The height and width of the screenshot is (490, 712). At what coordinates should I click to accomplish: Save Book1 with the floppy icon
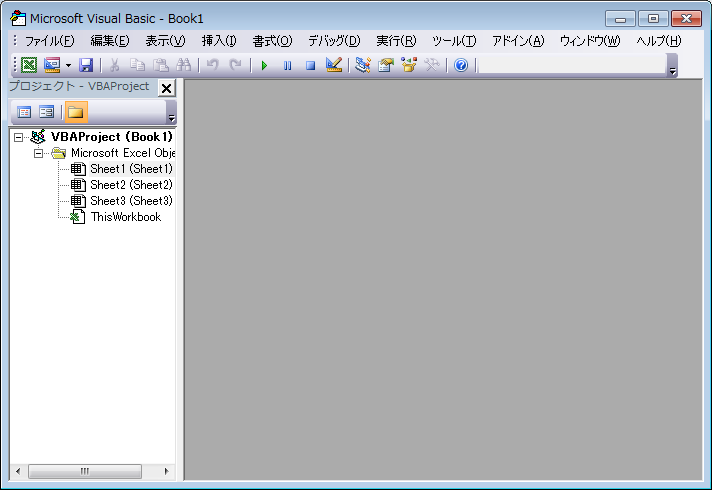[x=86, y=65]
